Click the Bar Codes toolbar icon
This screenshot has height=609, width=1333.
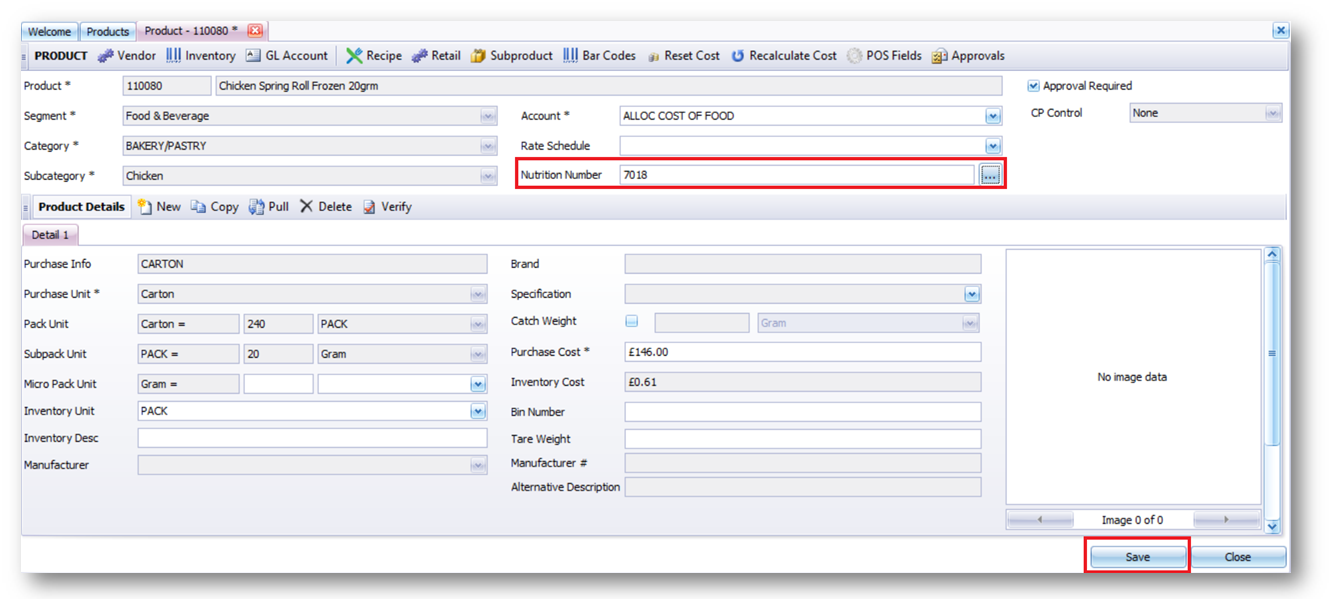coord(570,56)
